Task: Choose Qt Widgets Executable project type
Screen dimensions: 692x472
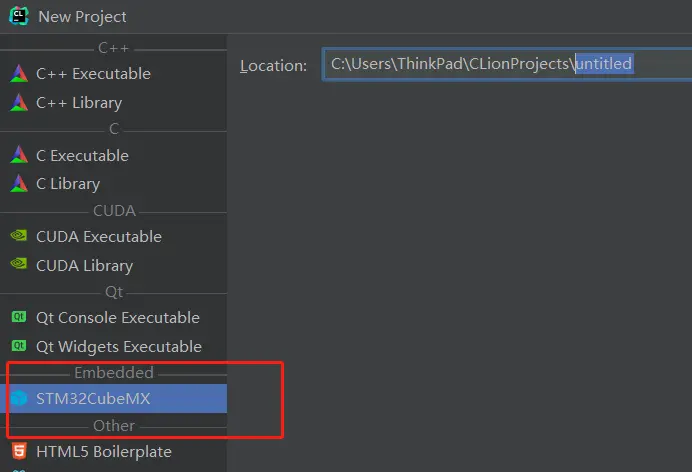Action: click(118, 347)
